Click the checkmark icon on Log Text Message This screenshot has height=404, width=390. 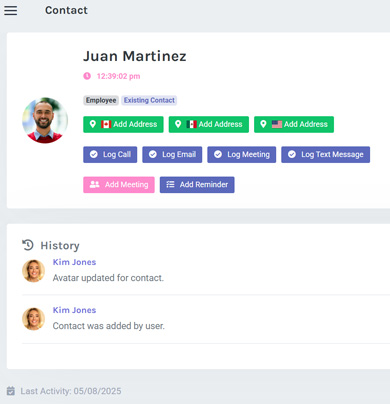292,154
